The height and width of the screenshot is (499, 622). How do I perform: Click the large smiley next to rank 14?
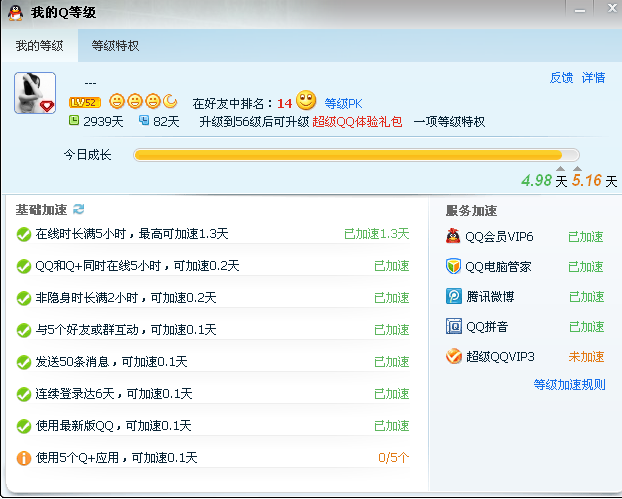[x=306, y=100]
